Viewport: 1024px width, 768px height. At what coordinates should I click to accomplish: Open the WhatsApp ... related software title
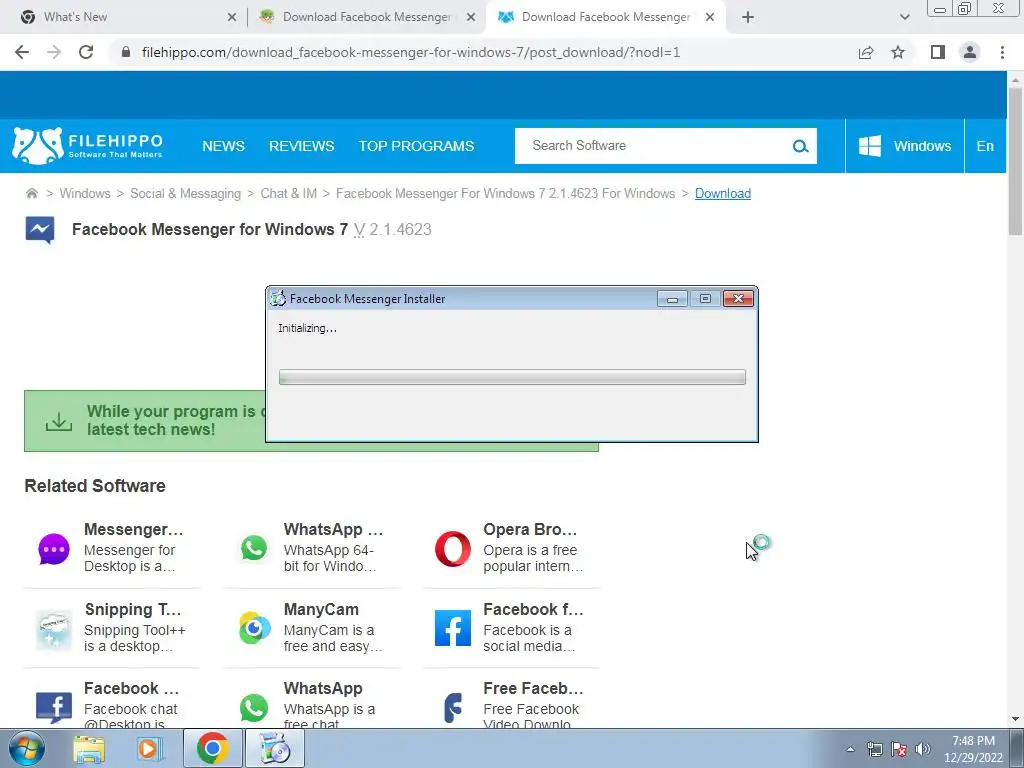click(333, 529)
